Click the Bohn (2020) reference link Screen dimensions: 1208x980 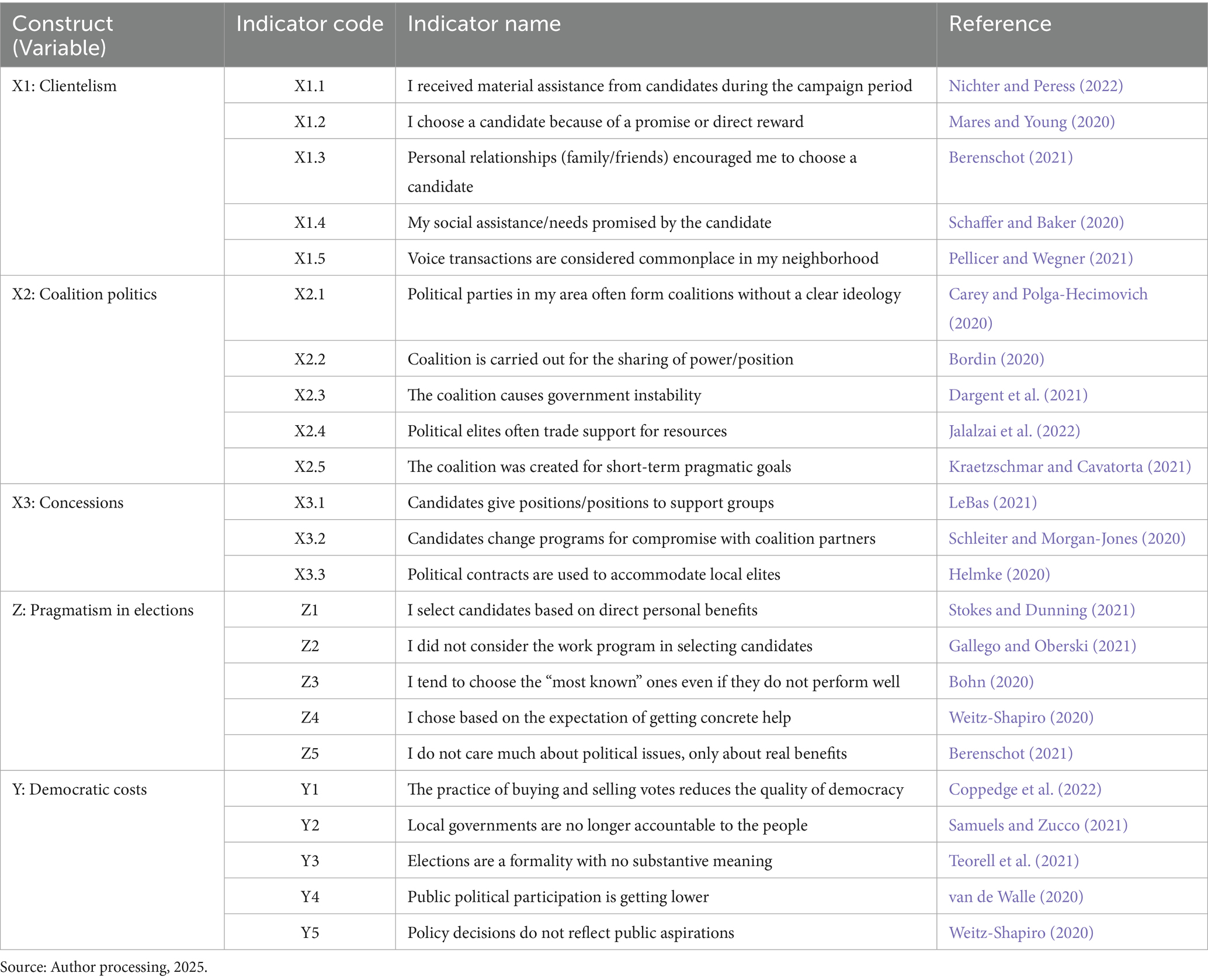pyautogui.click(x=991, y=682)
